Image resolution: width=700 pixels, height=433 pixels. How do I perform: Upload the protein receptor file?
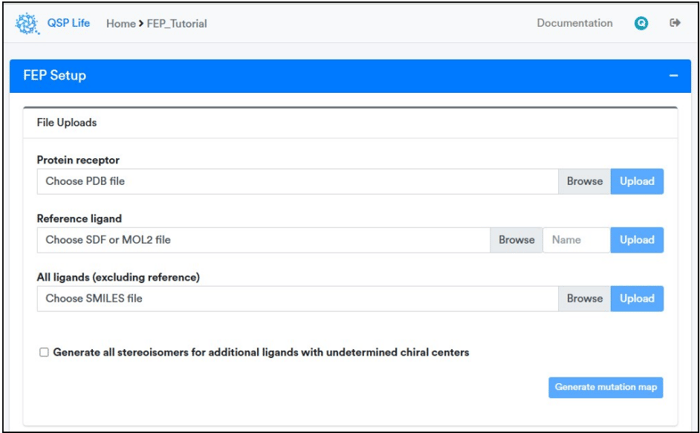tap(637, 181)
